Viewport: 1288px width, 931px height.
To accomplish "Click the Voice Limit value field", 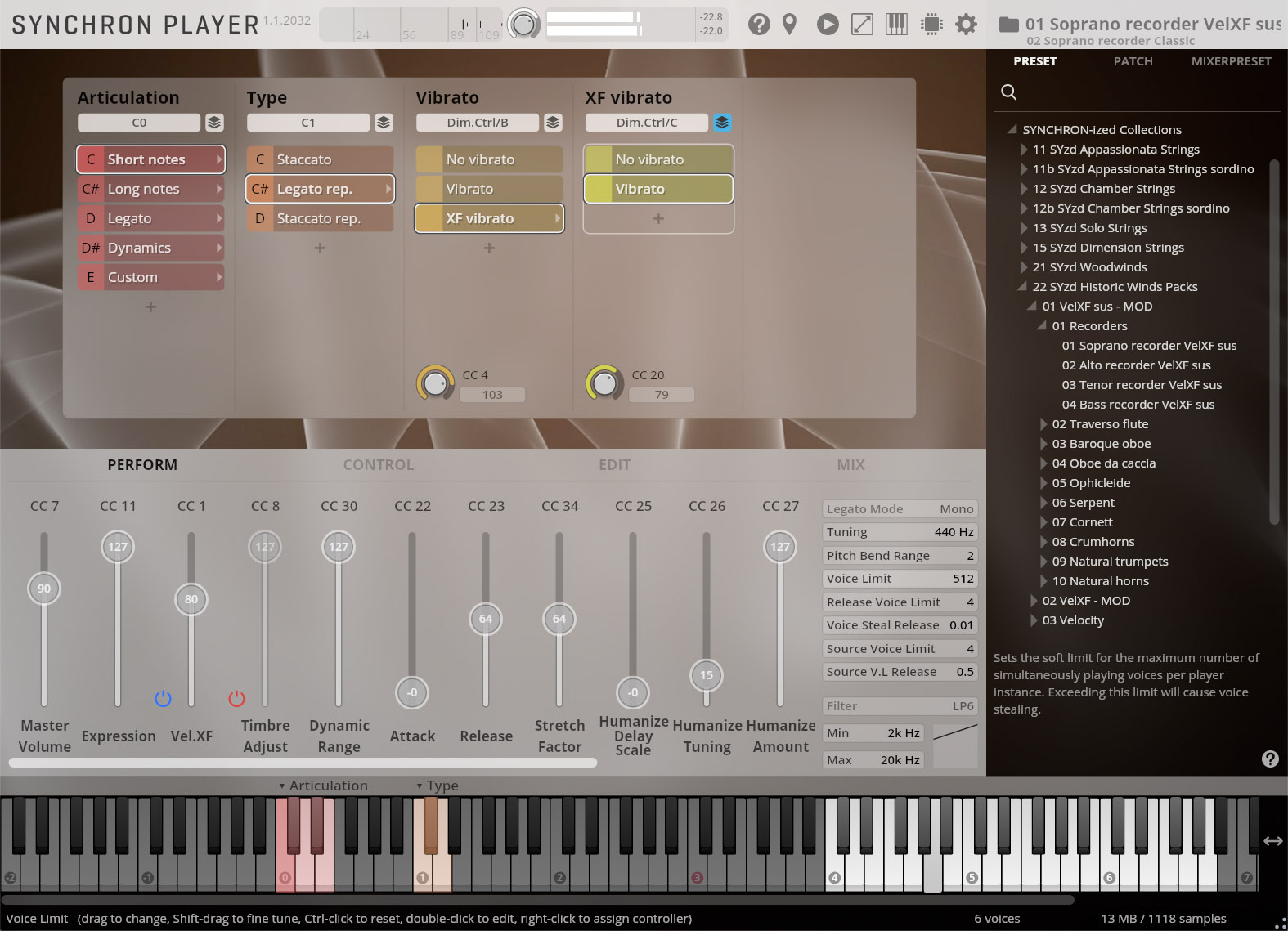I will (900, 579).
